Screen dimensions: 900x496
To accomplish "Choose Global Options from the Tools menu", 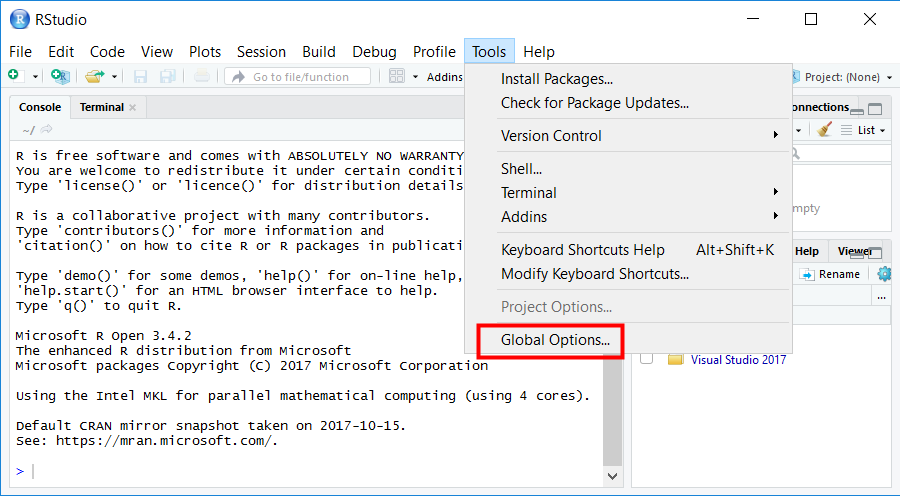I will (555, 340).
